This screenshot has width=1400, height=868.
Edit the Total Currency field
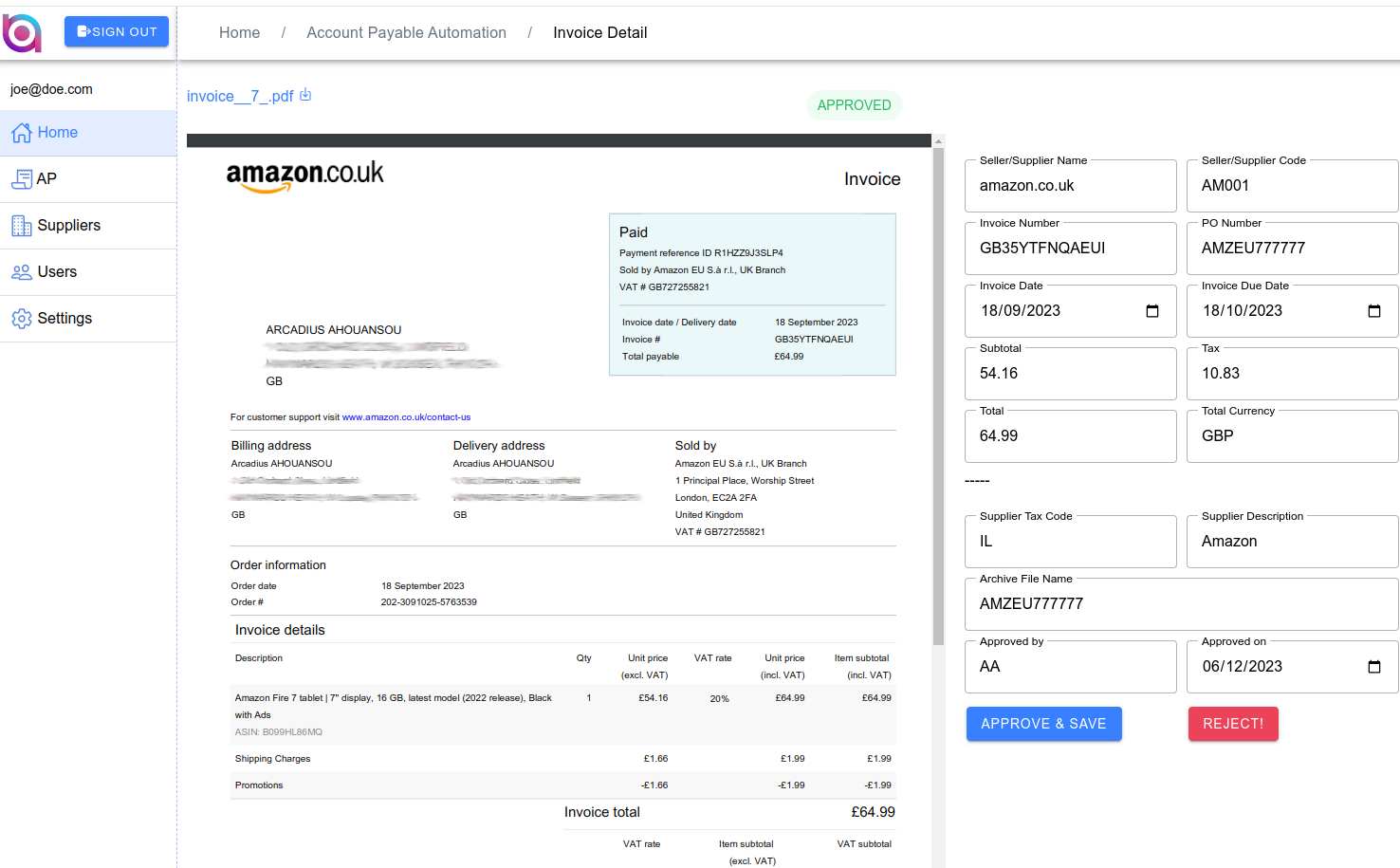click(1293, 436)
